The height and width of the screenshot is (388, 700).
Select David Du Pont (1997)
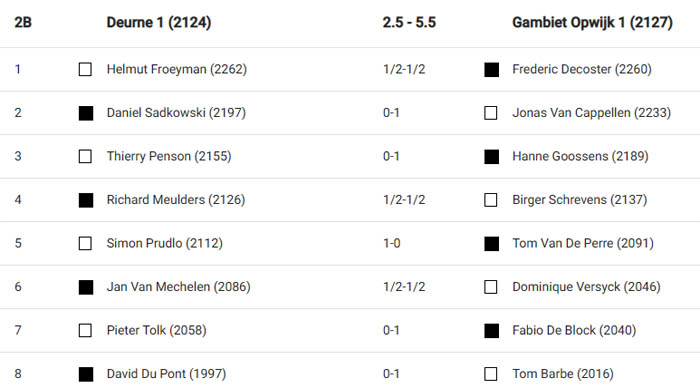[166, 374]
